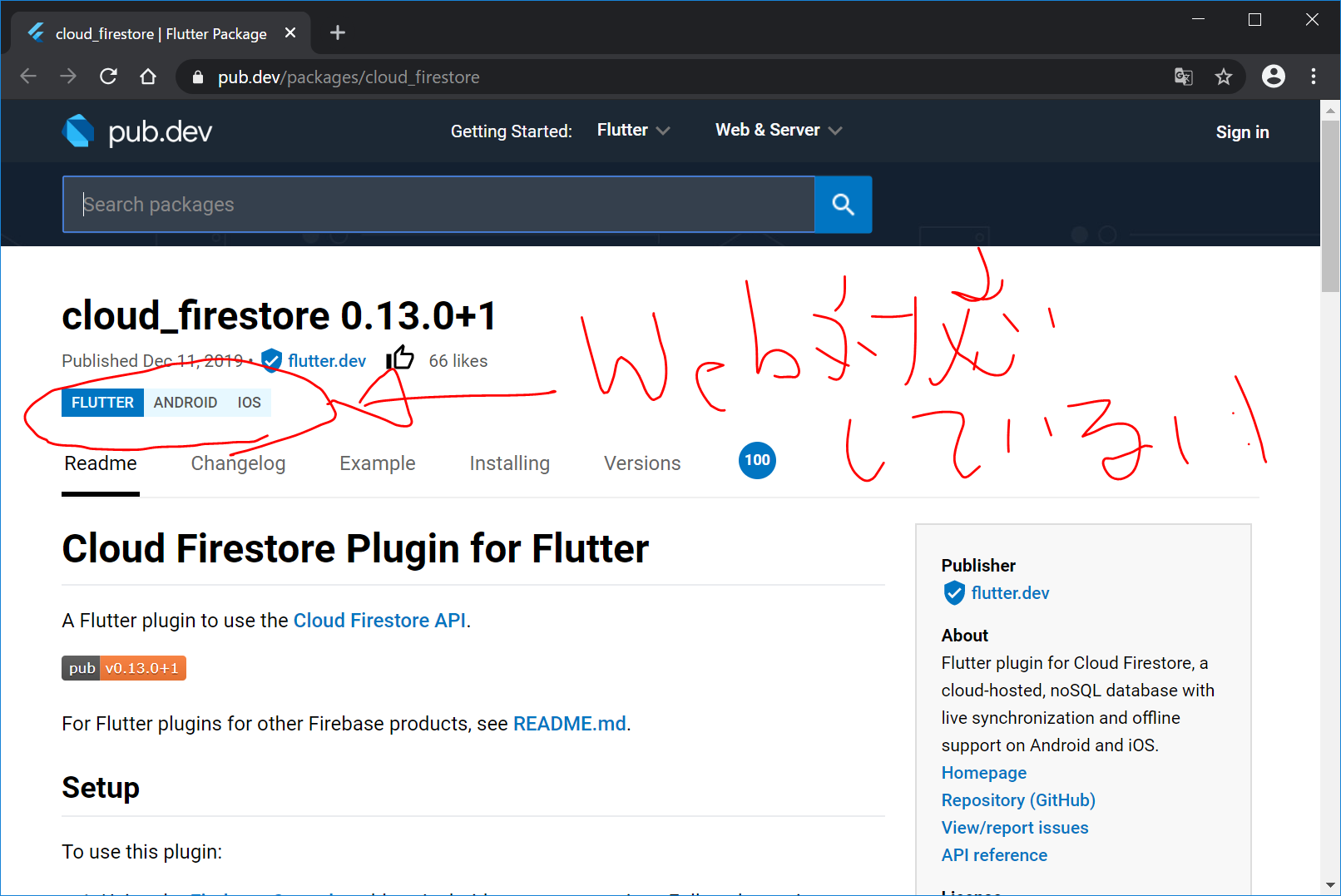Click the cloud_firestore 0.13.0+1 heading
The width and height of the screenshot is (1341, 896).
tap(280, 316)
